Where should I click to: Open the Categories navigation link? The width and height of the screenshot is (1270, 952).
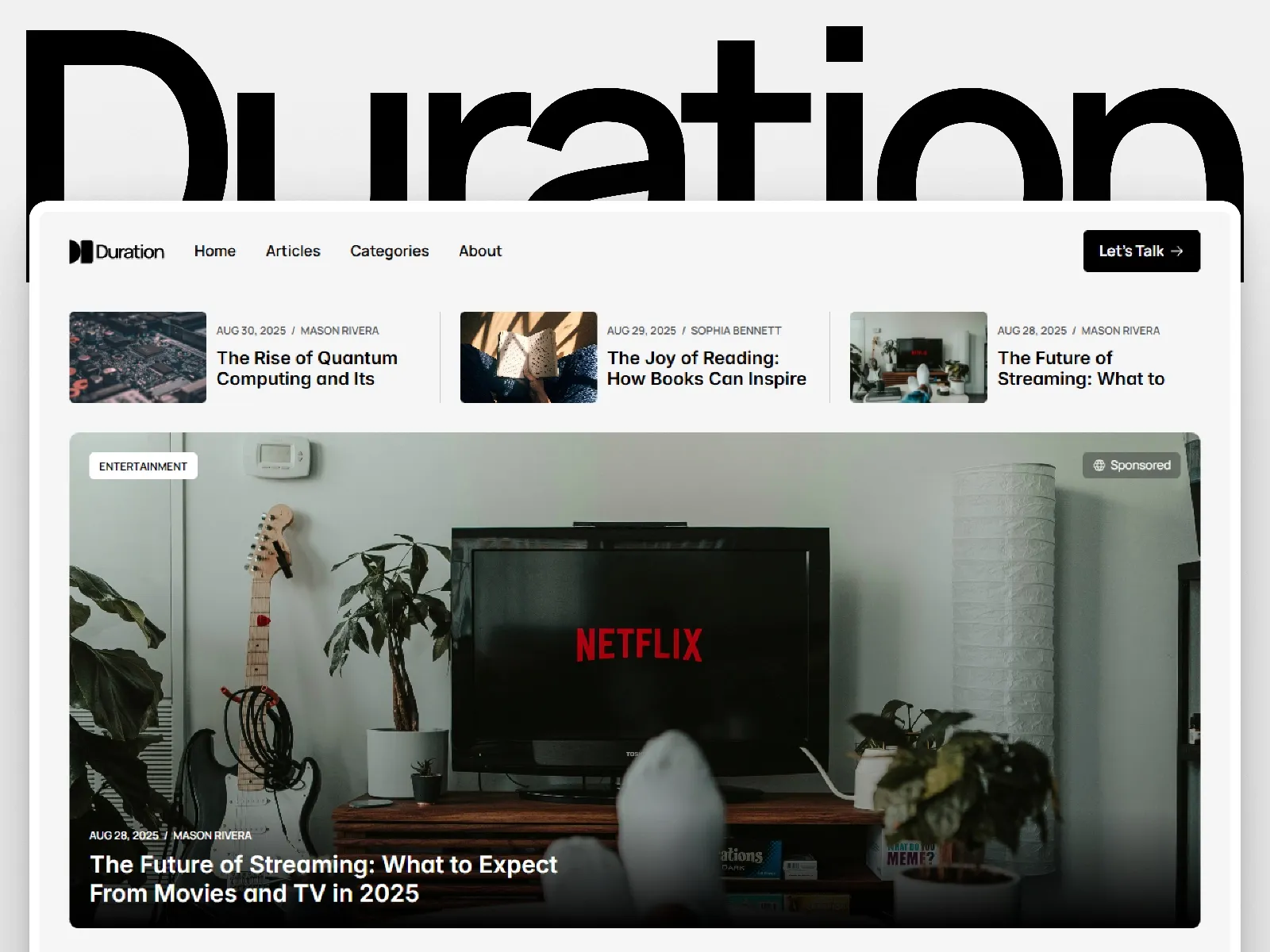(389, 251)
